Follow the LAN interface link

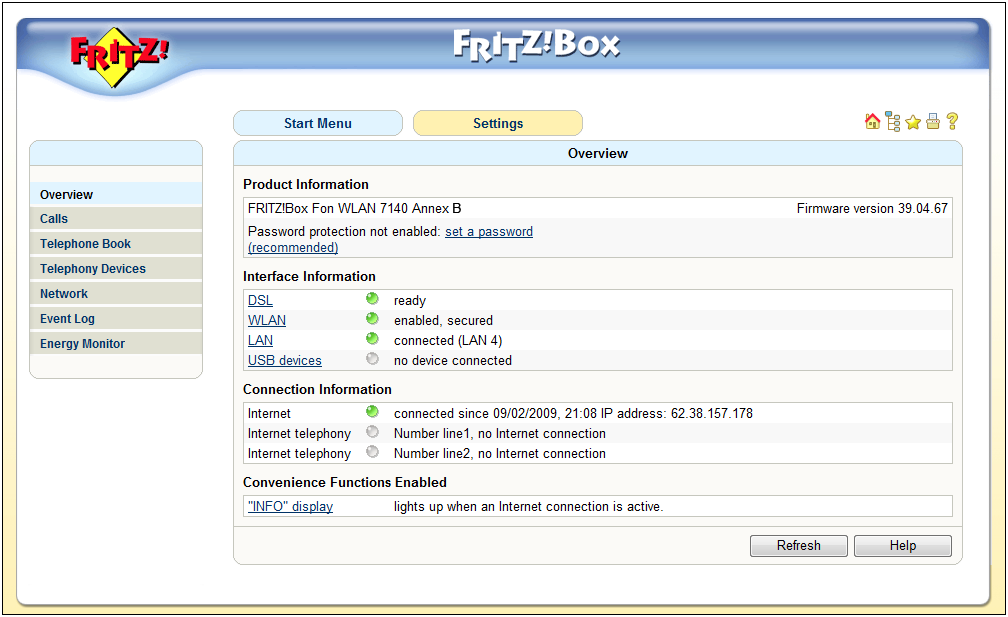point(260,340)
